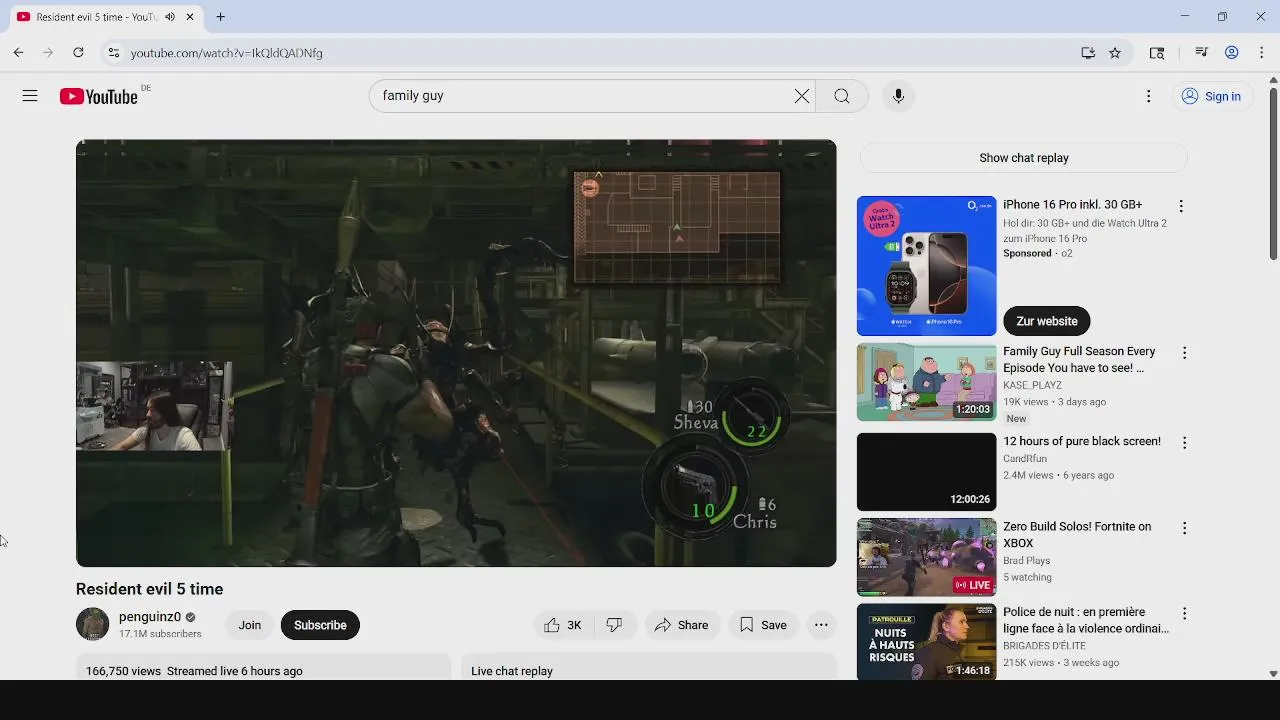Join penguinz0 channel membership
This screenshot has height=720, width=1280.
point(250,625)
